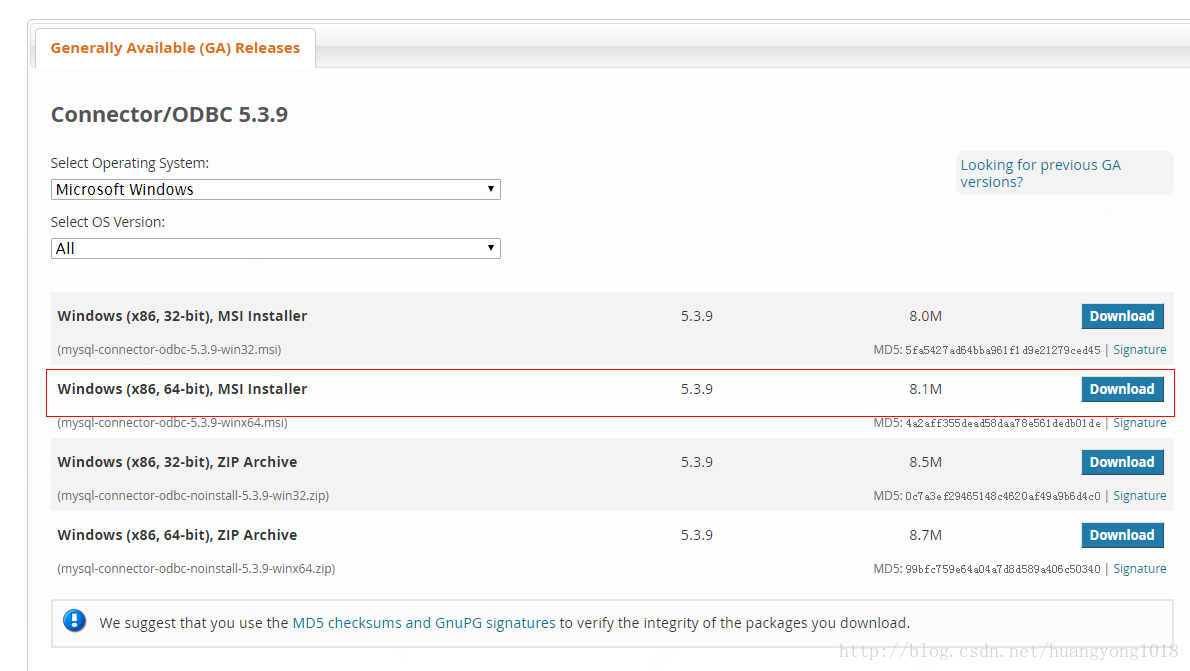The image size is (1190, 671).
Task: Click filename mysql-connector-odbc-noinstall-5.3.9-win32.zip
Action: tap(193, 495)
